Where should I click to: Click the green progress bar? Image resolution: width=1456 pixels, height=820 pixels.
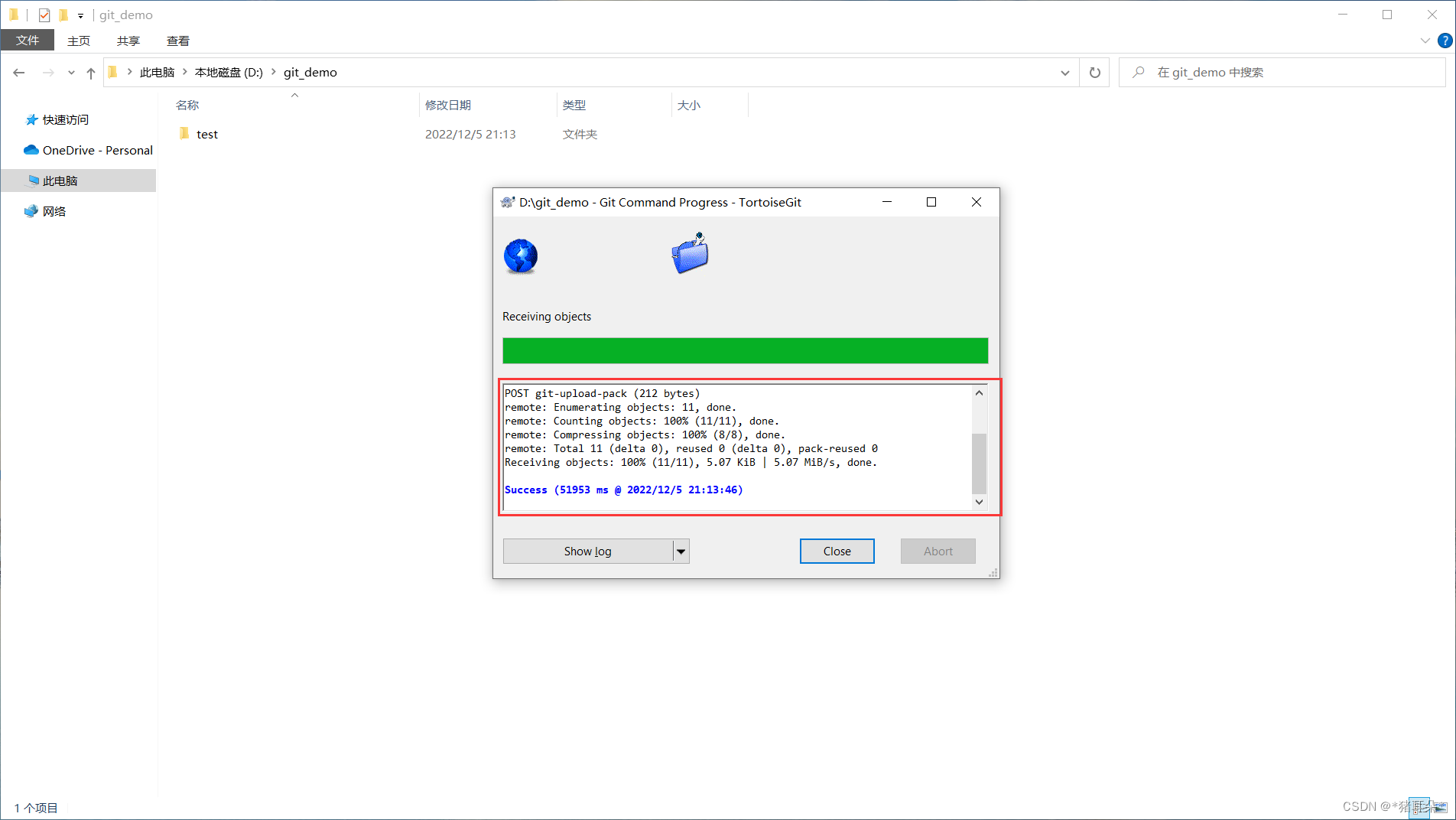coord(745,350)
